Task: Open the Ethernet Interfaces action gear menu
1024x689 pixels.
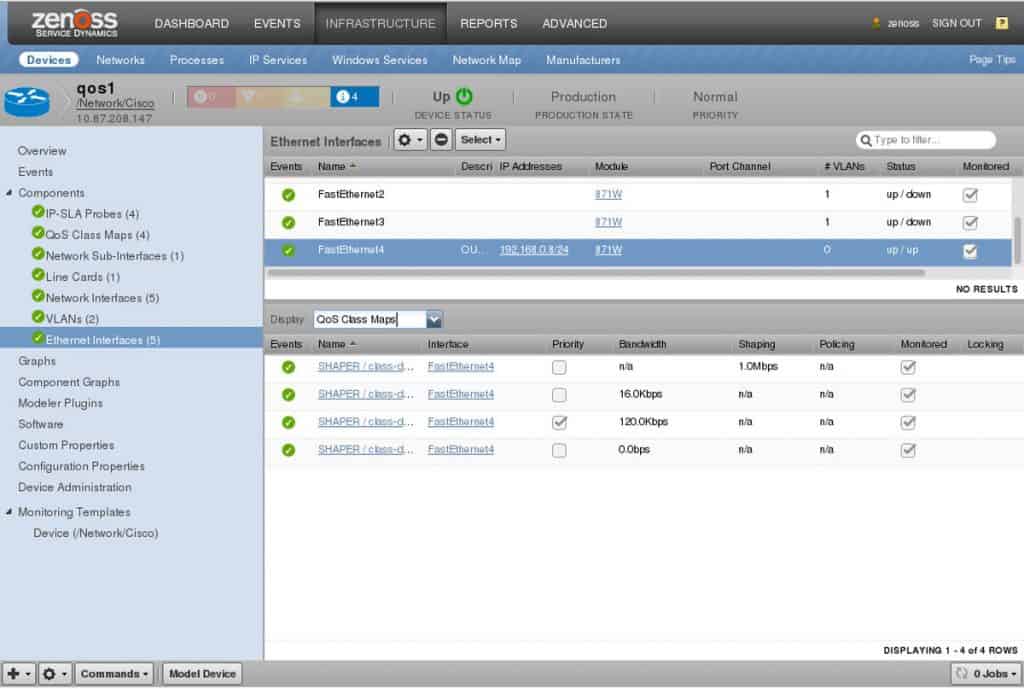Action: 406,140
